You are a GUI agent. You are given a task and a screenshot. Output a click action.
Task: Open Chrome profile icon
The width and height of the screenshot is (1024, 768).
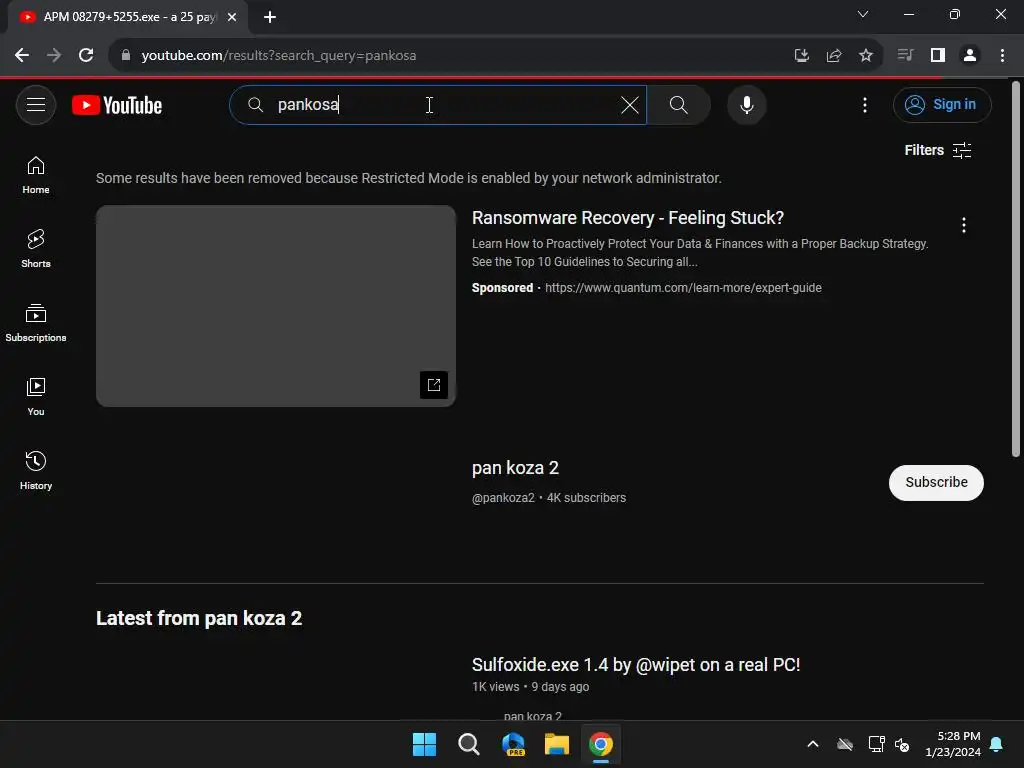[x=970, y=56]
